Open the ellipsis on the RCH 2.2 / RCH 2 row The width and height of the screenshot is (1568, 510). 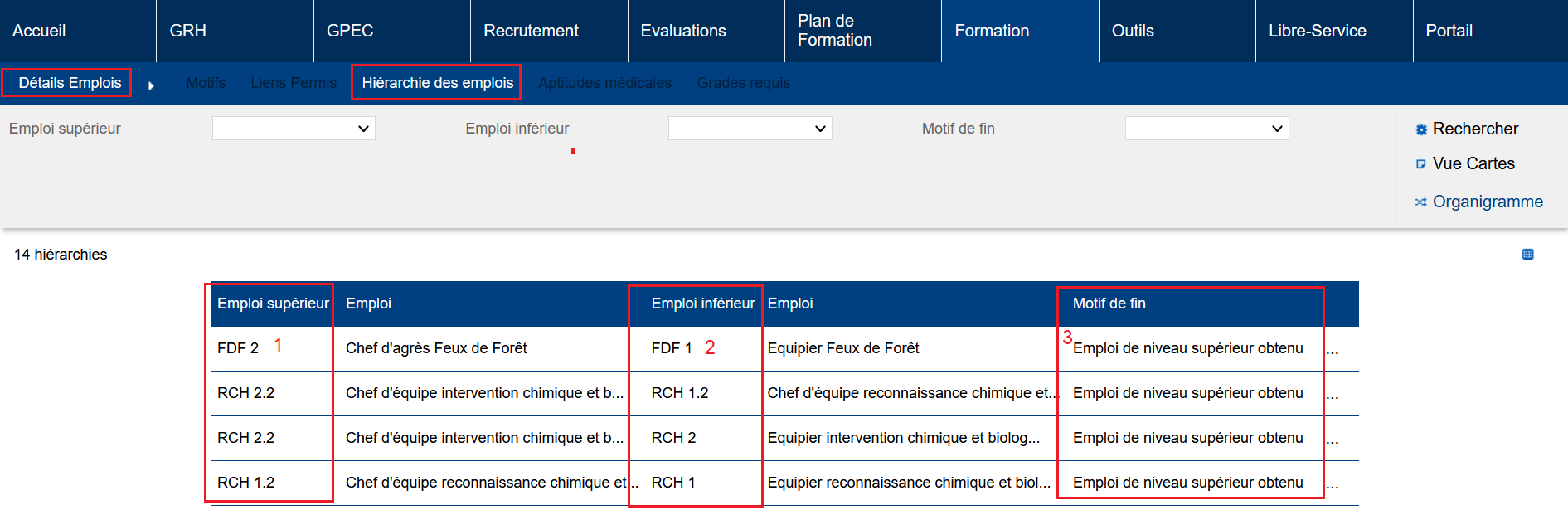click(x=1332, y=440)
